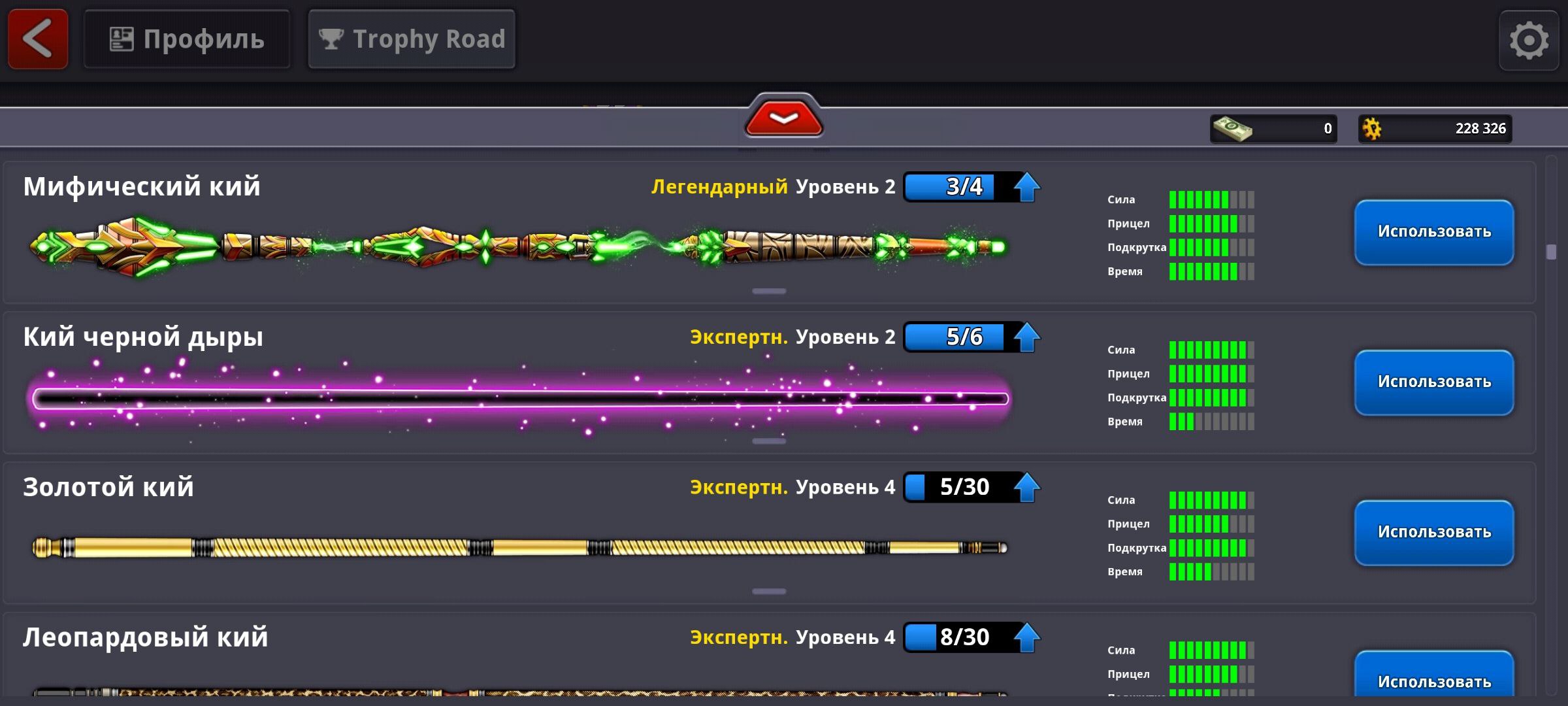
Task: Select the purple black hole cue image
Action: (519, 398)
